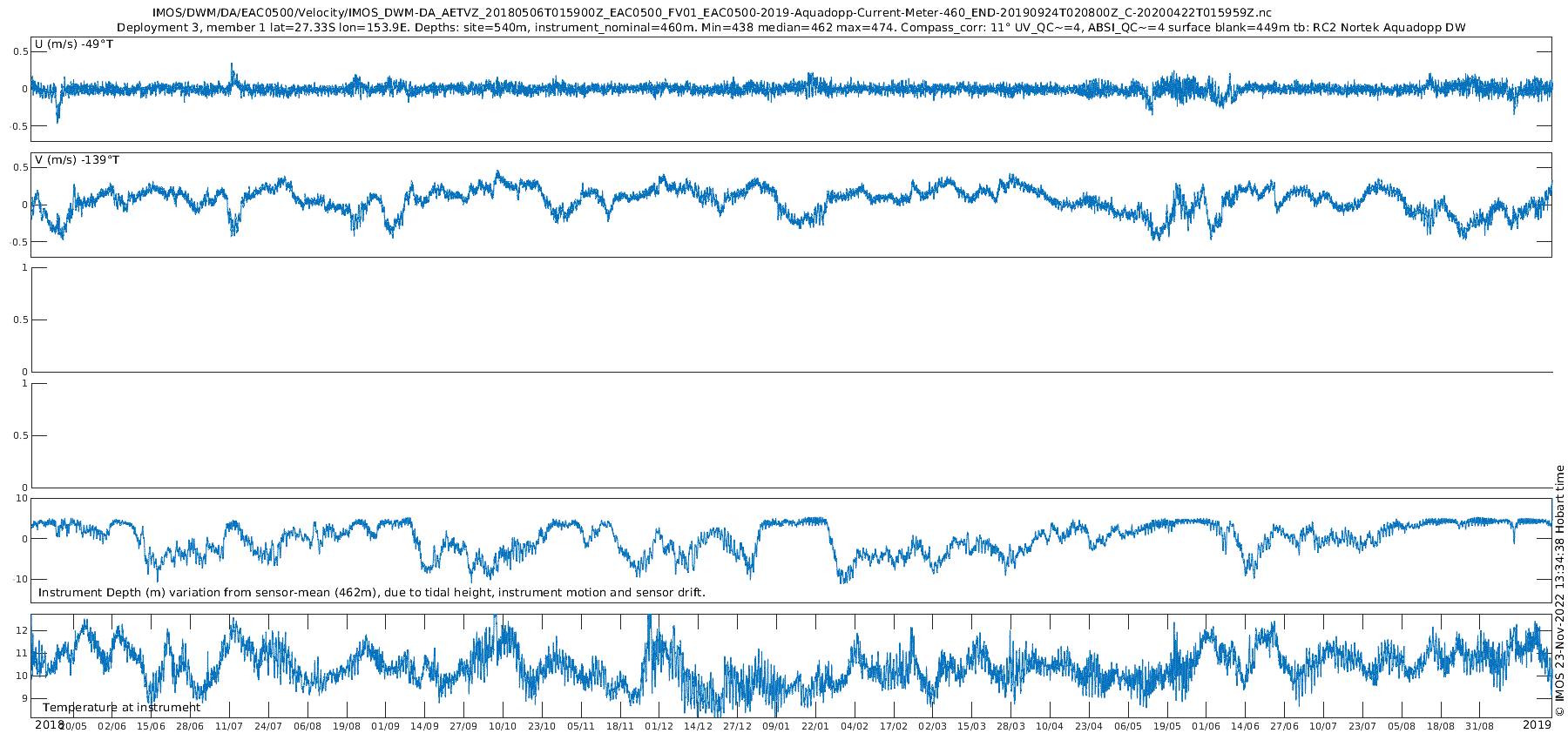Click the '31/08' date tick
Screen dimensions: 1568x740
[1480, 727]
